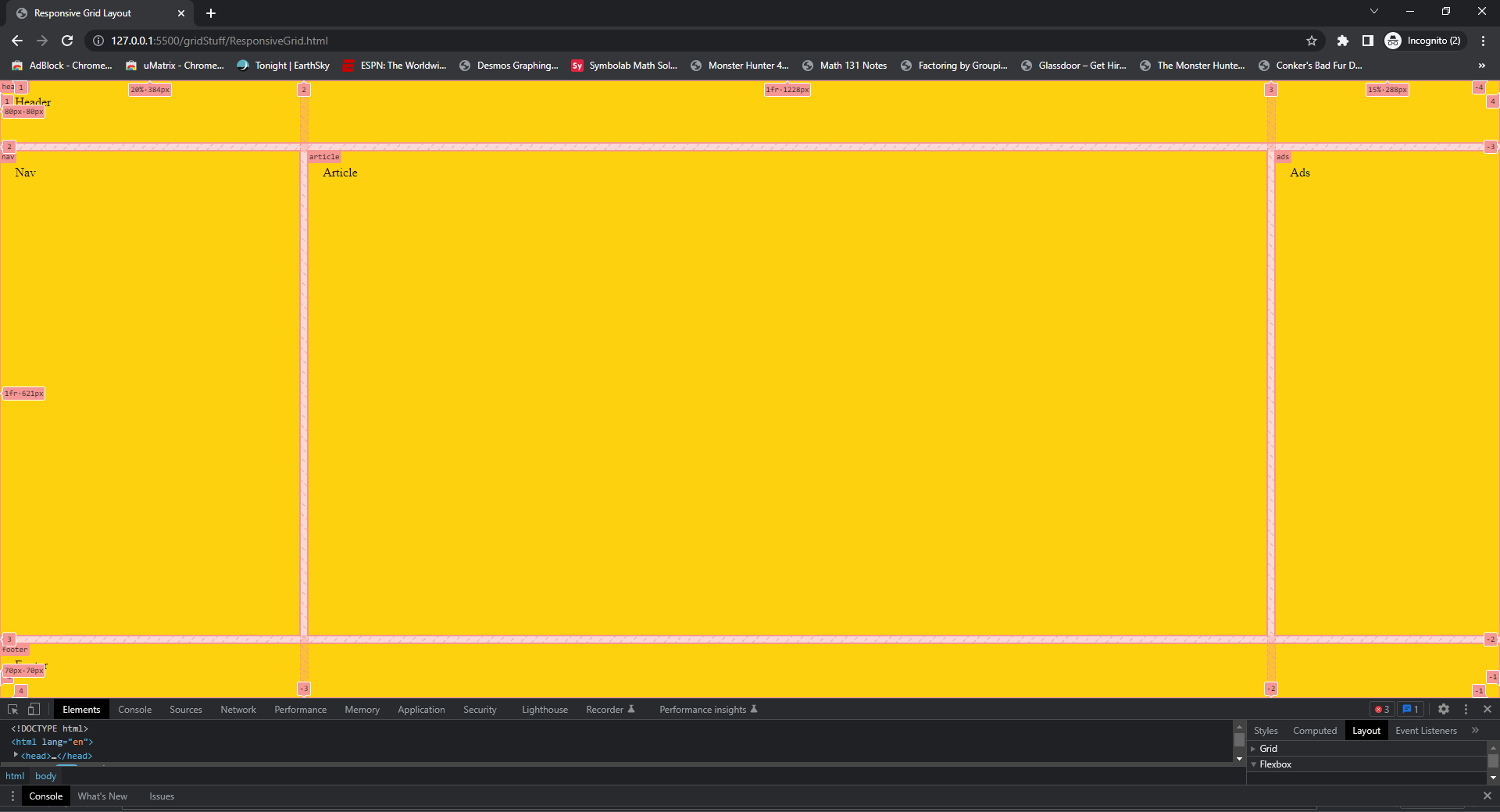
Task: Open the AdBlock bookmark
Action: 62,66
